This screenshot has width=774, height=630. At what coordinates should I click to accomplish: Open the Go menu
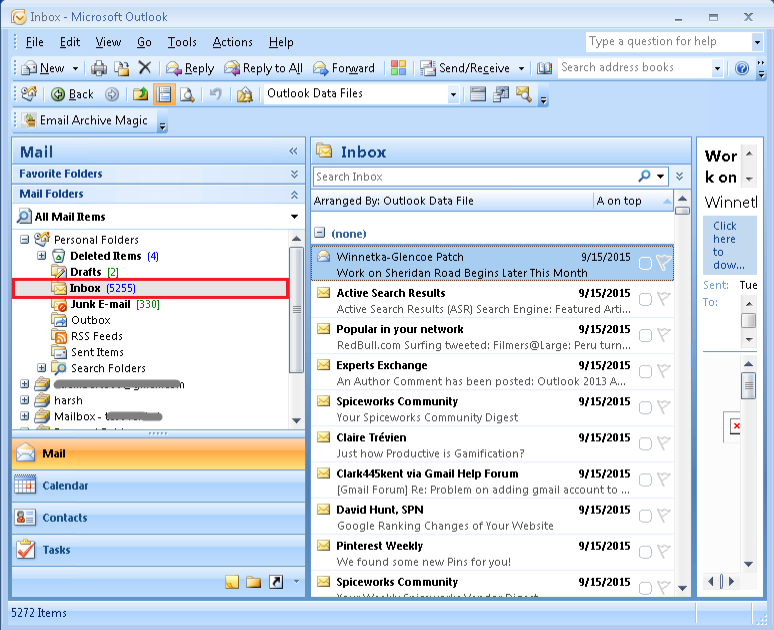(x=144, y=42)
